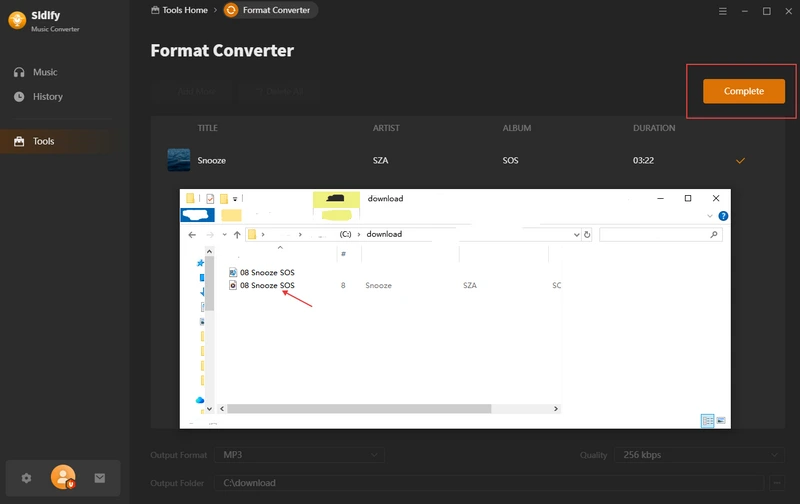Click the orange Complete button
Viewport: 800px width, 504px height.
744,91
